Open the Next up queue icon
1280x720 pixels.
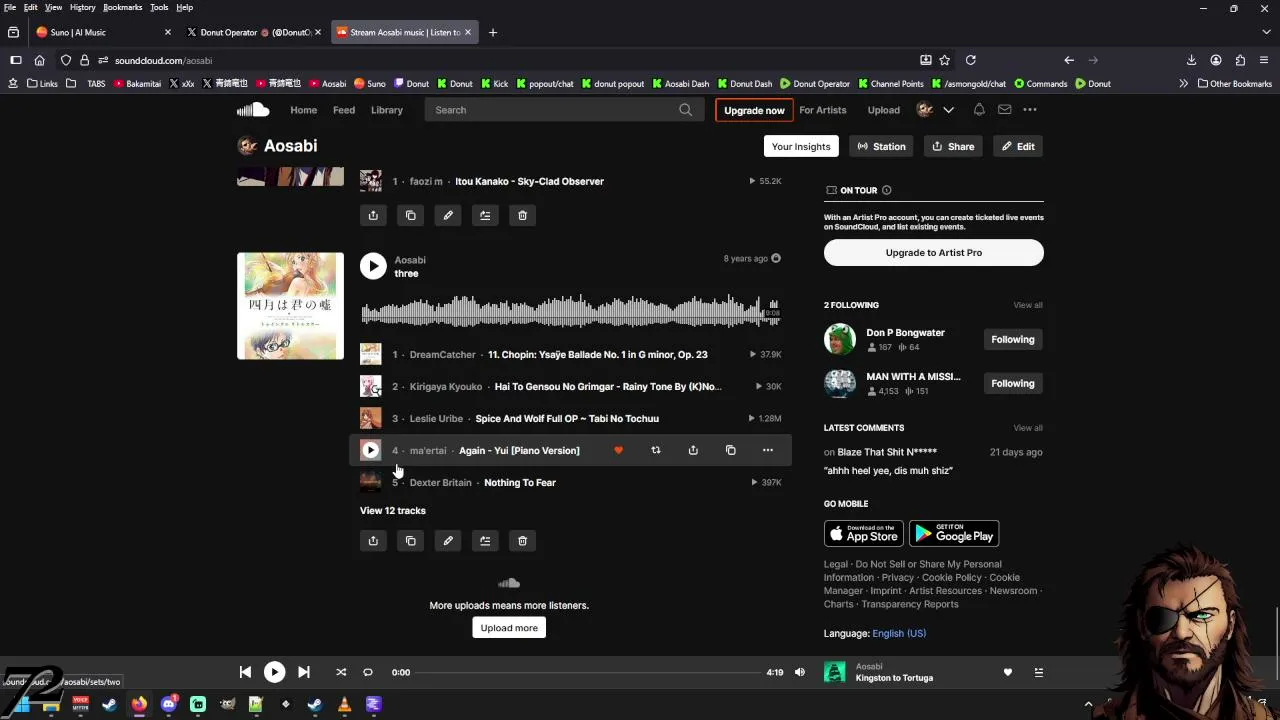1038,672
